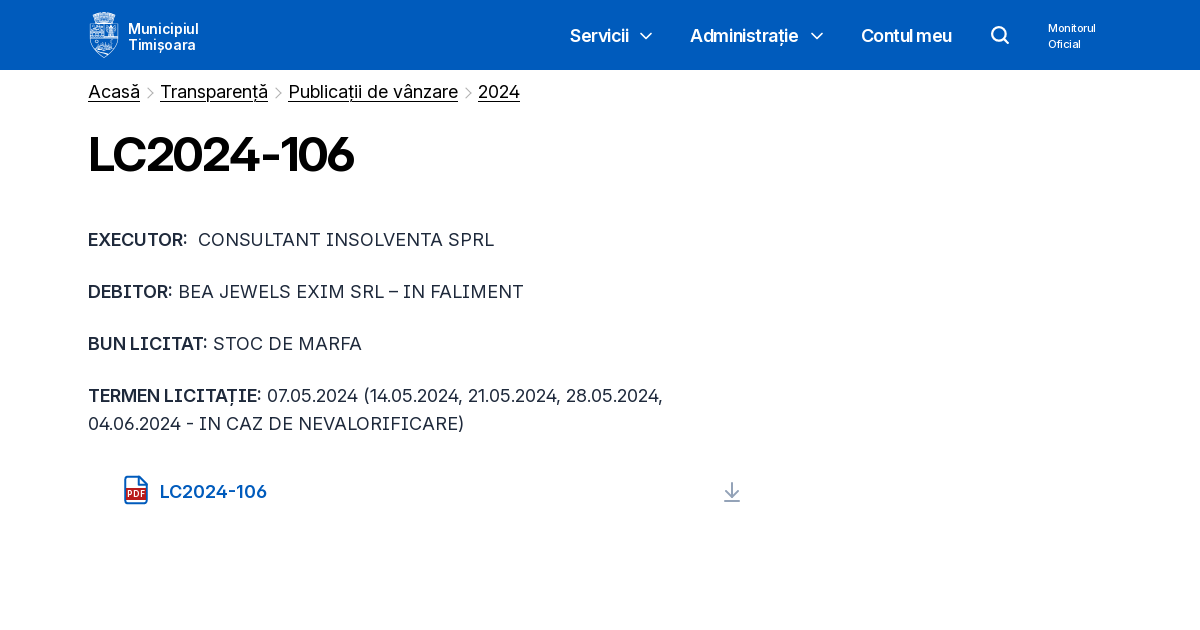Click the Timișoara coat of arms logo
This screenshot has height=630, width=1200.
(x=104, y=35)
